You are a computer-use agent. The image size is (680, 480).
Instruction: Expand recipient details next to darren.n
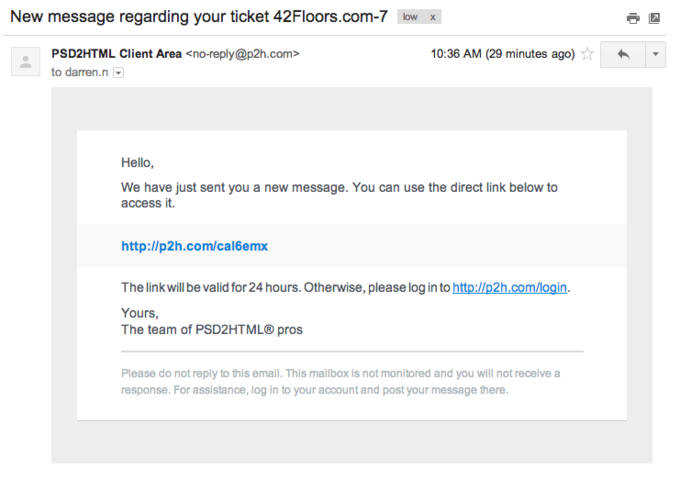pos(118,73)
